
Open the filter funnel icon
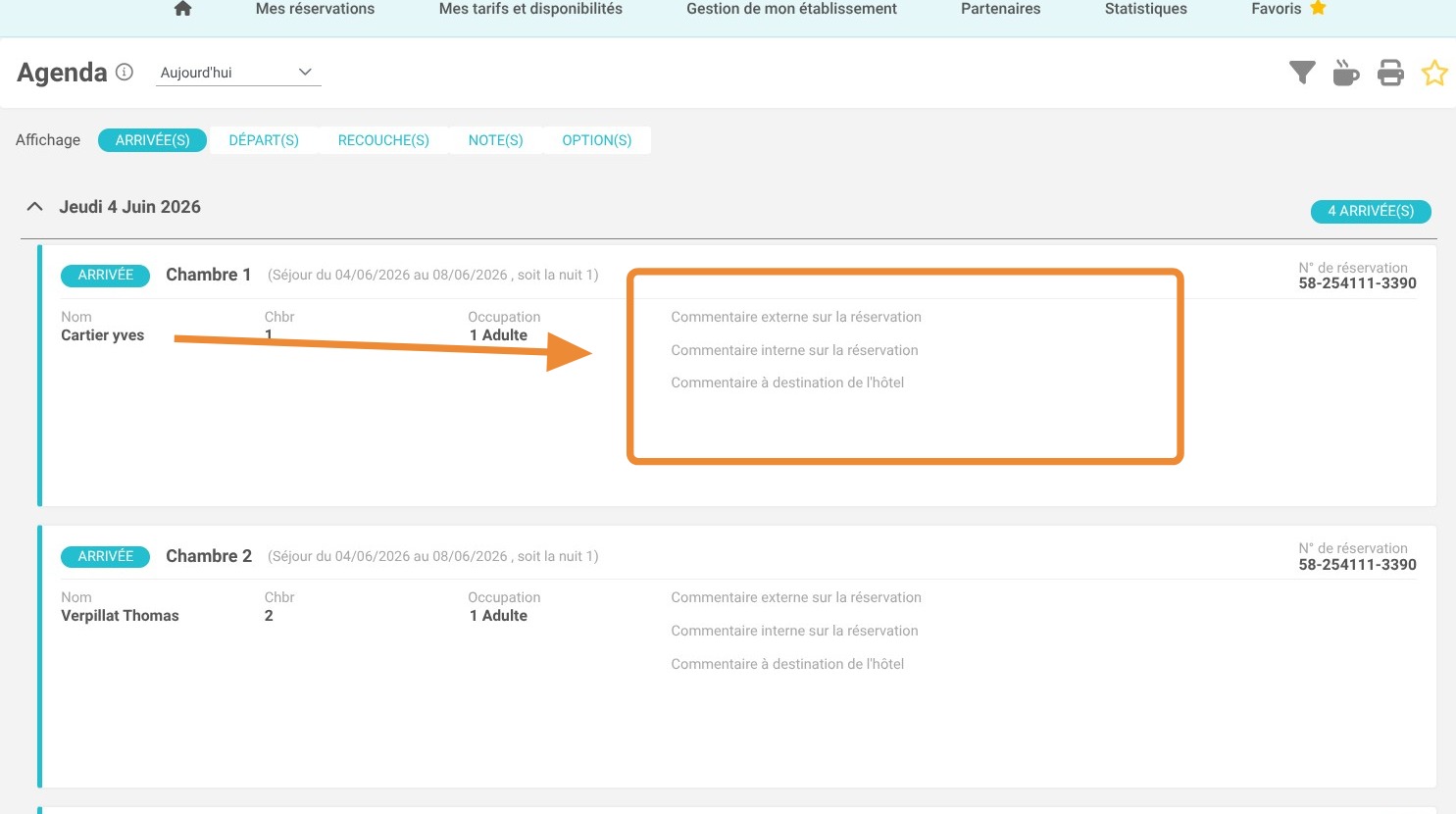(1302, 73)
